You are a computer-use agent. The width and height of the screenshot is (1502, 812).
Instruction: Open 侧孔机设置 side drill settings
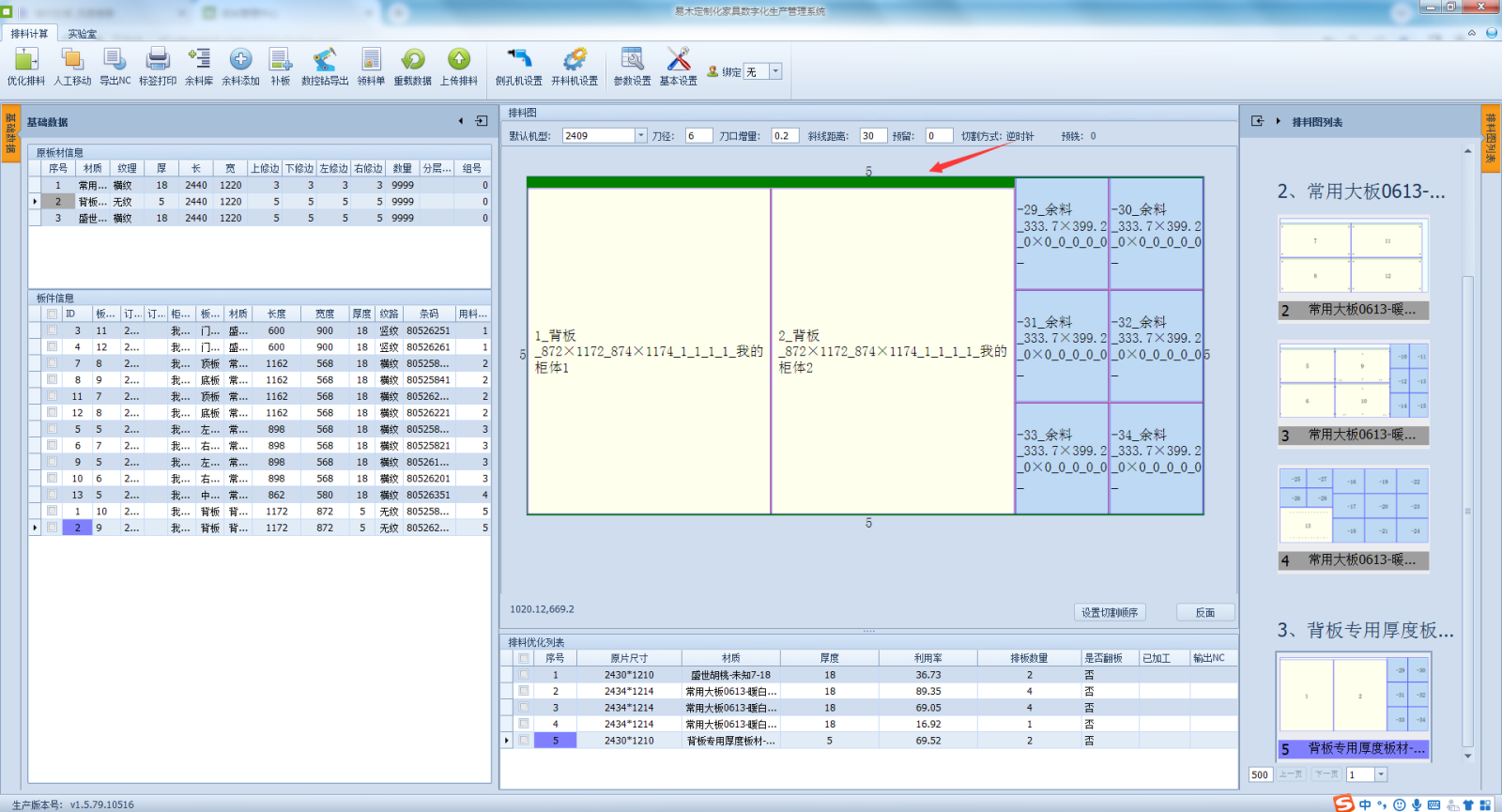pos(518,67)
